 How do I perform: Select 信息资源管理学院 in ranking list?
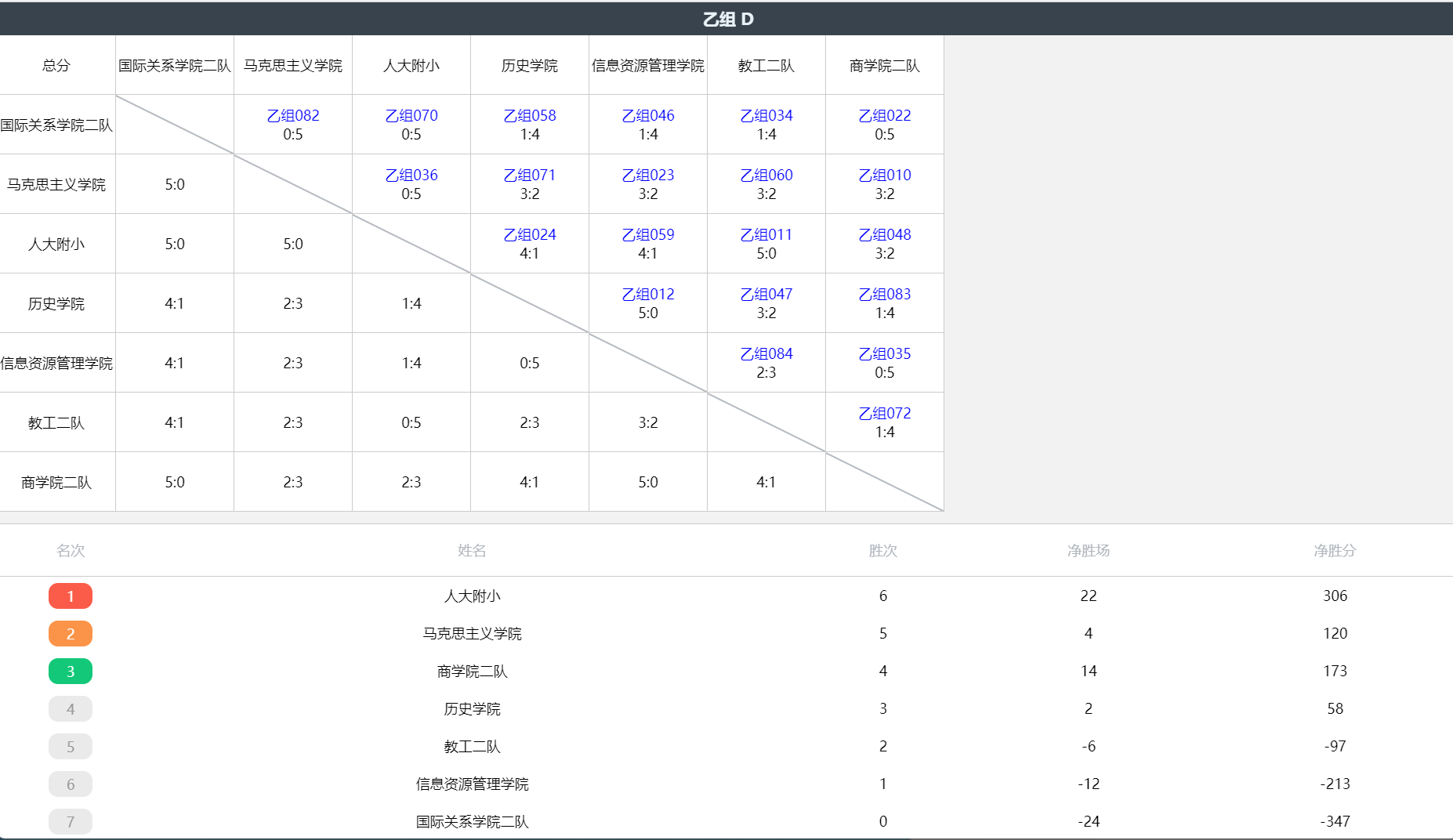pos(472,784)
